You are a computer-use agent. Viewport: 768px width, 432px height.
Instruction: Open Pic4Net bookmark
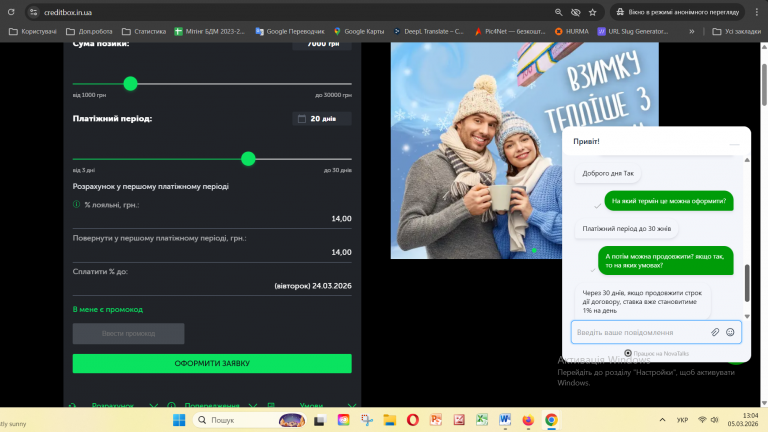point(510,31)
